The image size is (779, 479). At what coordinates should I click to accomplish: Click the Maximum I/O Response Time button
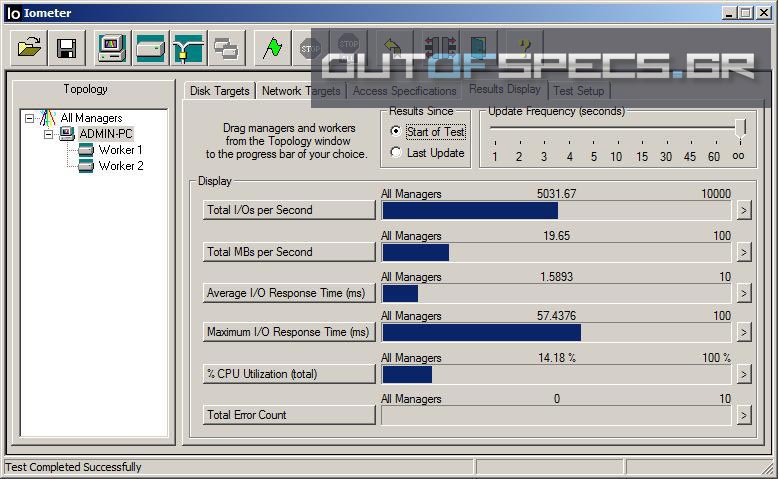289,332
